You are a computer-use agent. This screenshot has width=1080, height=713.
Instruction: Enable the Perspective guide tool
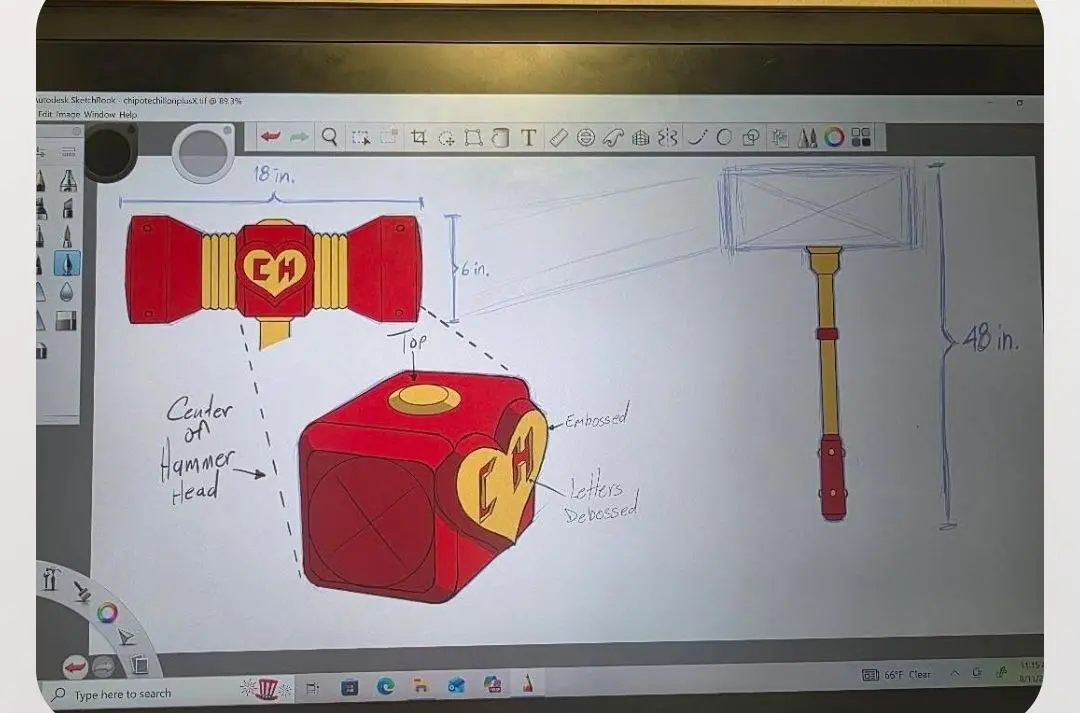641,138
